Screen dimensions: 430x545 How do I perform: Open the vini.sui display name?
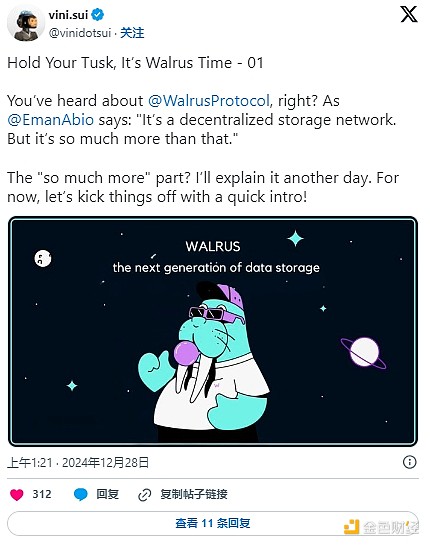coord(68,15)
